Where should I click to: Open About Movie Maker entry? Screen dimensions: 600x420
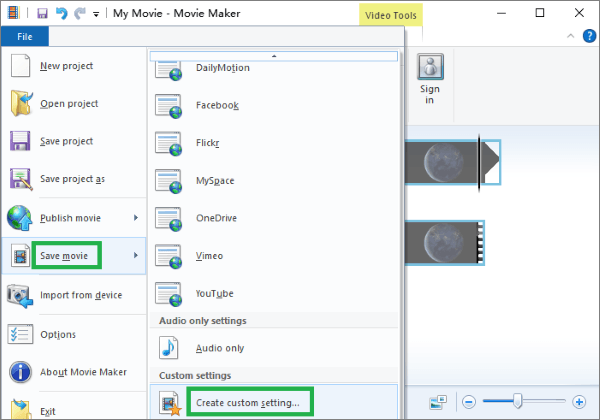tap(83, 372)
